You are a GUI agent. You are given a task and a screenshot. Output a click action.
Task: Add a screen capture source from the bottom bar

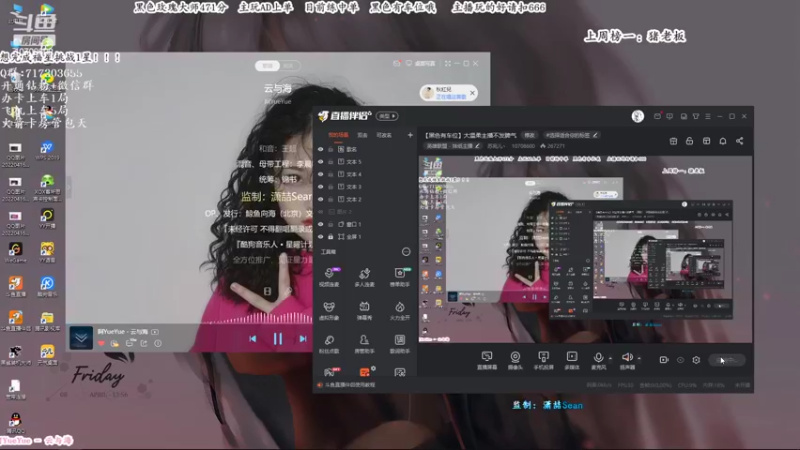tap(487, 360)
